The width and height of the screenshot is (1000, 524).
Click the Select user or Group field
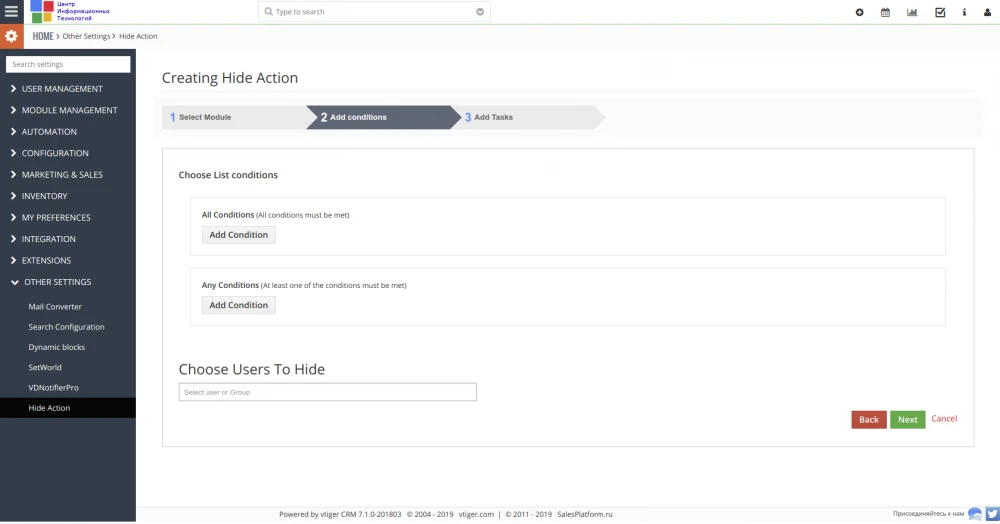[327, 392]
